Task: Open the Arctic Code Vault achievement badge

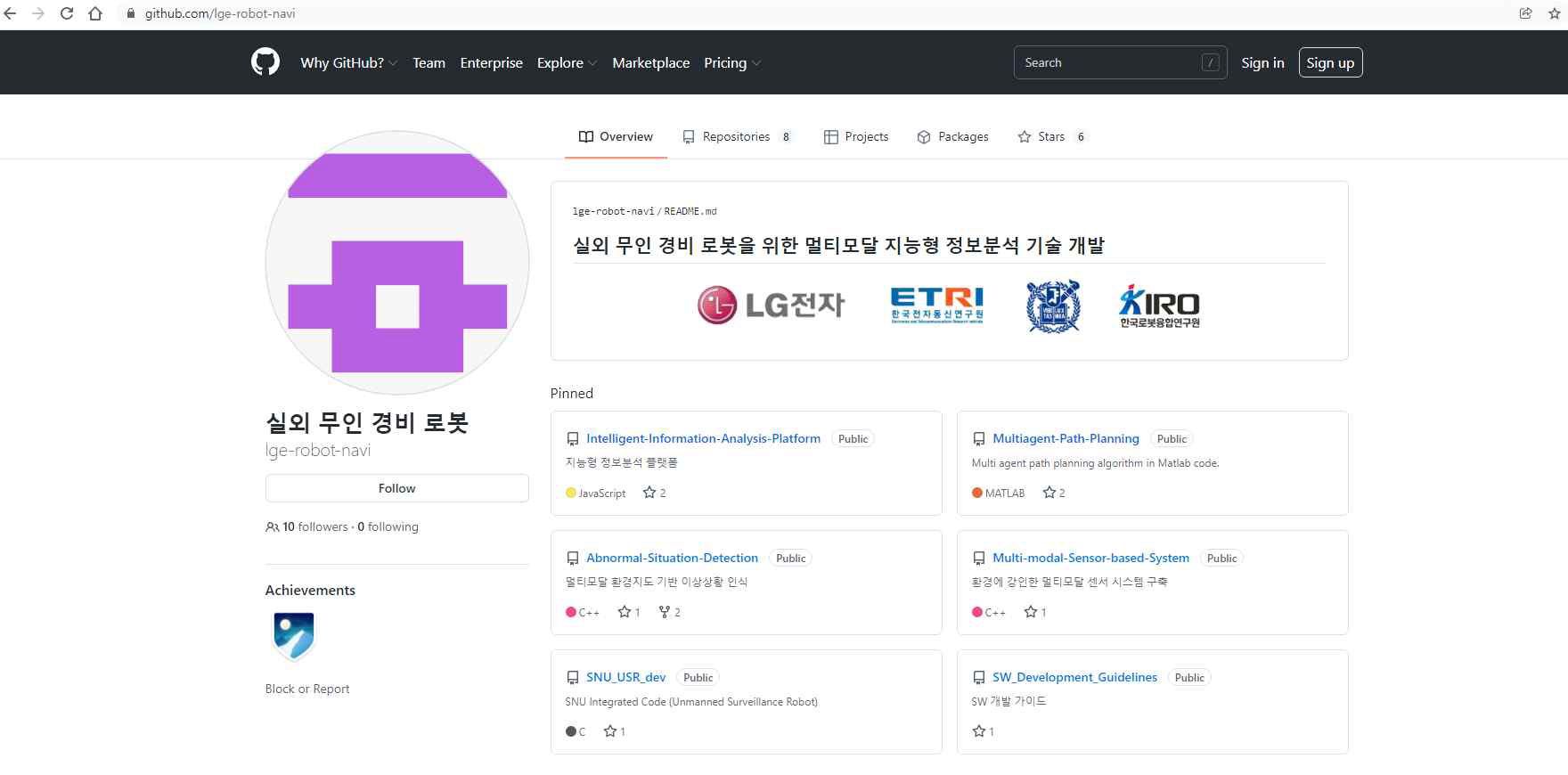Action: point(294,636)
